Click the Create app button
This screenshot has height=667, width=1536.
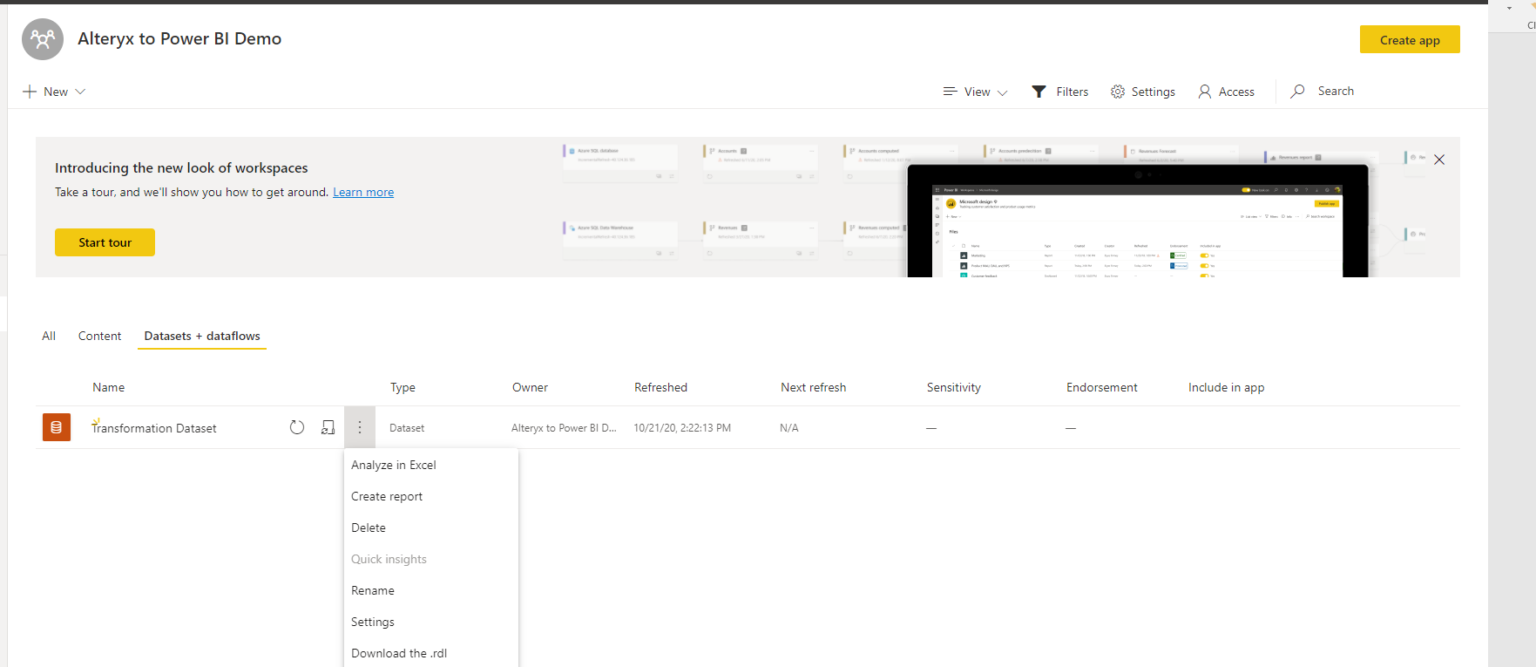click(1409, 40)
